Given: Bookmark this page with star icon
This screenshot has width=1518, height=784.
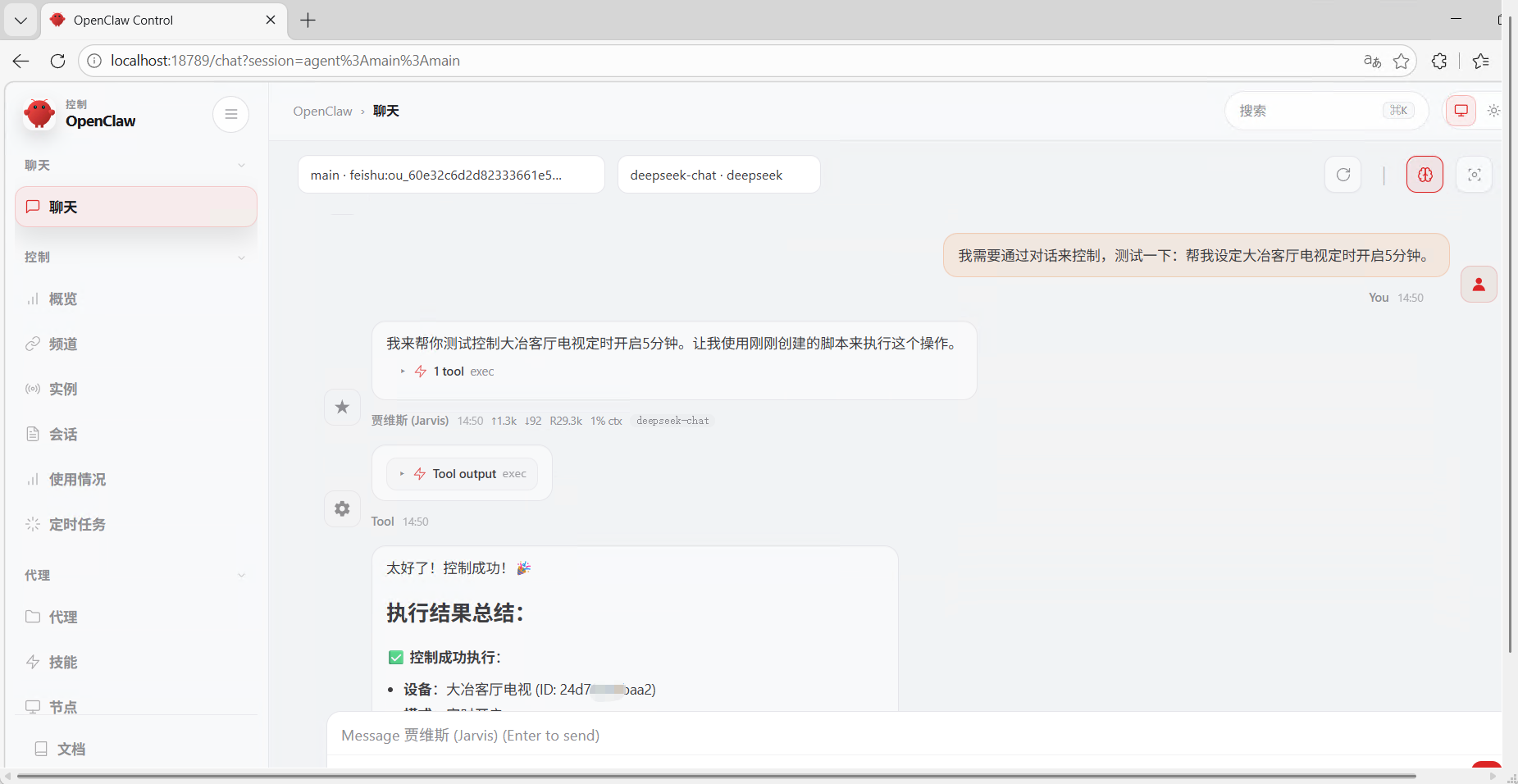Looking at the screenshot, I should click(x=1401, y=61).
